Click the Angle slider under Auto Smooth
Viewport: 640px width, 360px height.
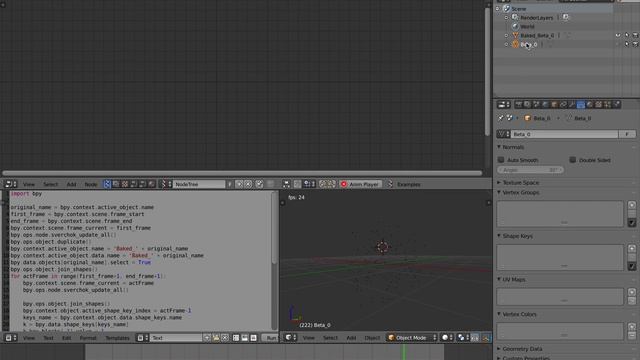pyautogui.click(x=531, y=170)
